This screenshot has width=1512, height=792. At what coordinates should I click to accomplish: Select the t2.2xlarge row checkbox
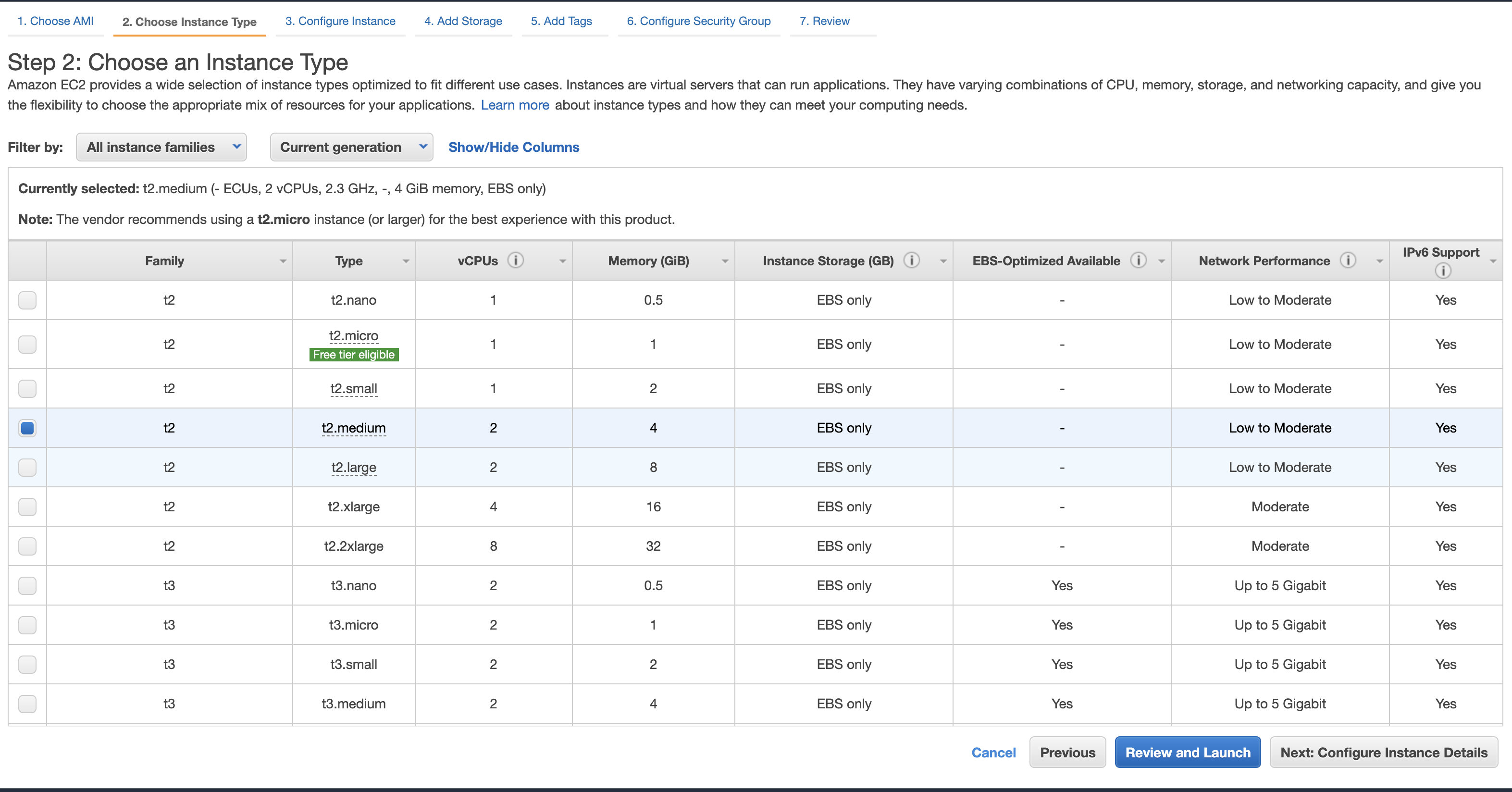point(27,546)
